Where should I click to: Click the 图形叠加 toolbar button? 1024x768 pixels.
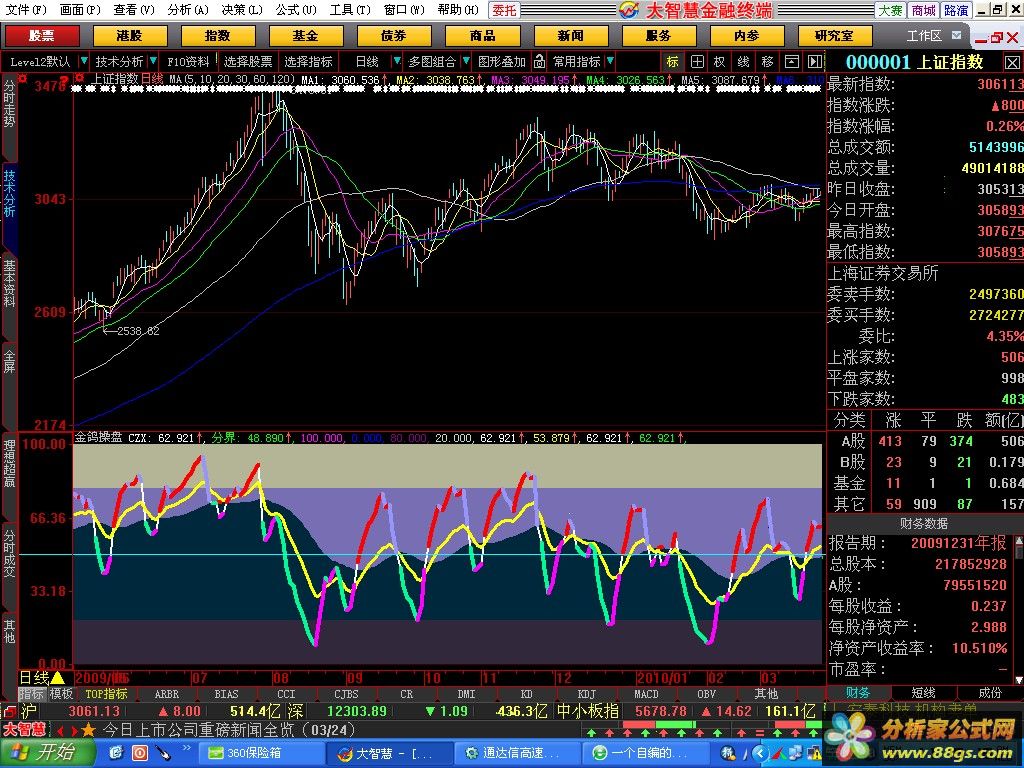tap(502, 62)
